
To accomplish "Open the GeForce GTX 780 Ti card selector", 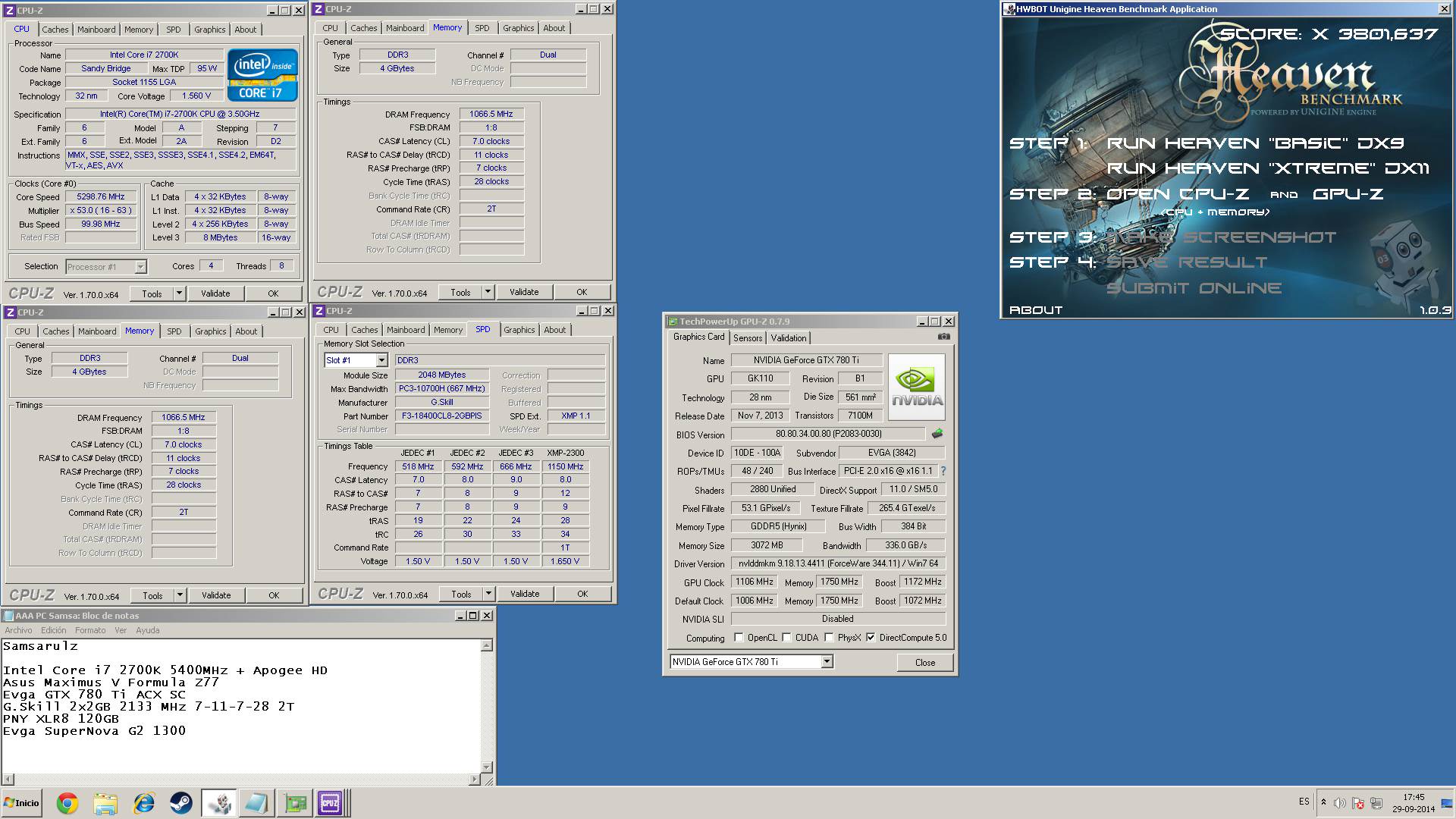I will (x=827, y=662).
